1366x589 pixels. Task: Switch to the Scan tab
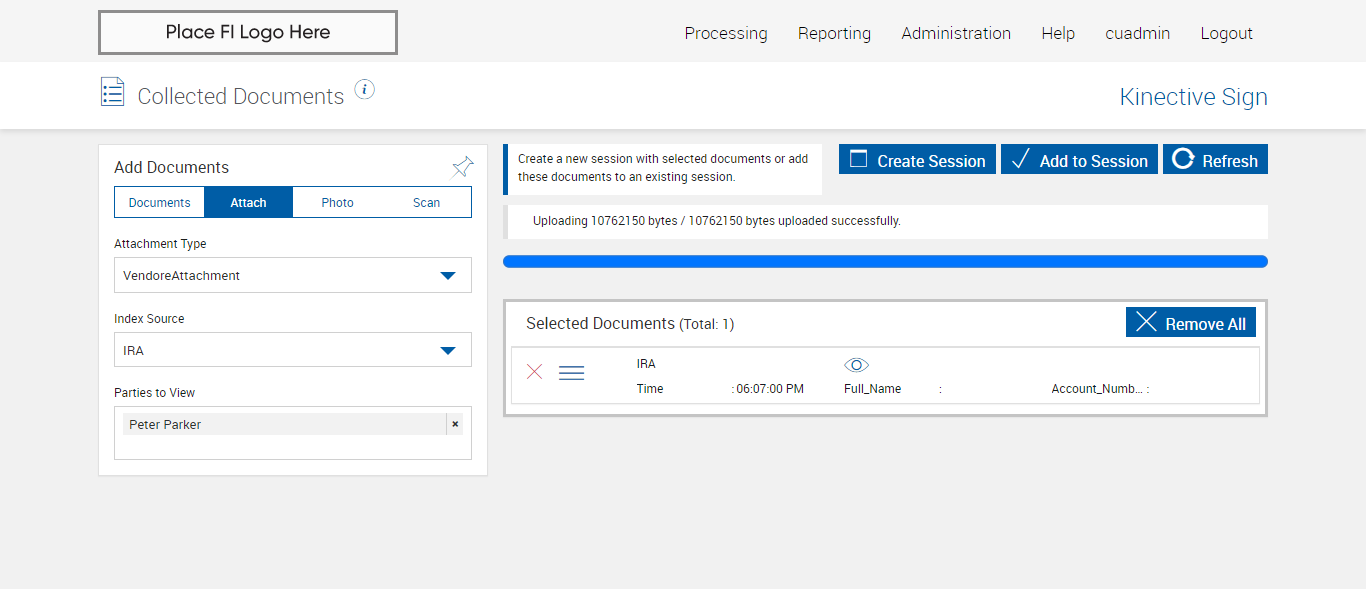(427, 202)
